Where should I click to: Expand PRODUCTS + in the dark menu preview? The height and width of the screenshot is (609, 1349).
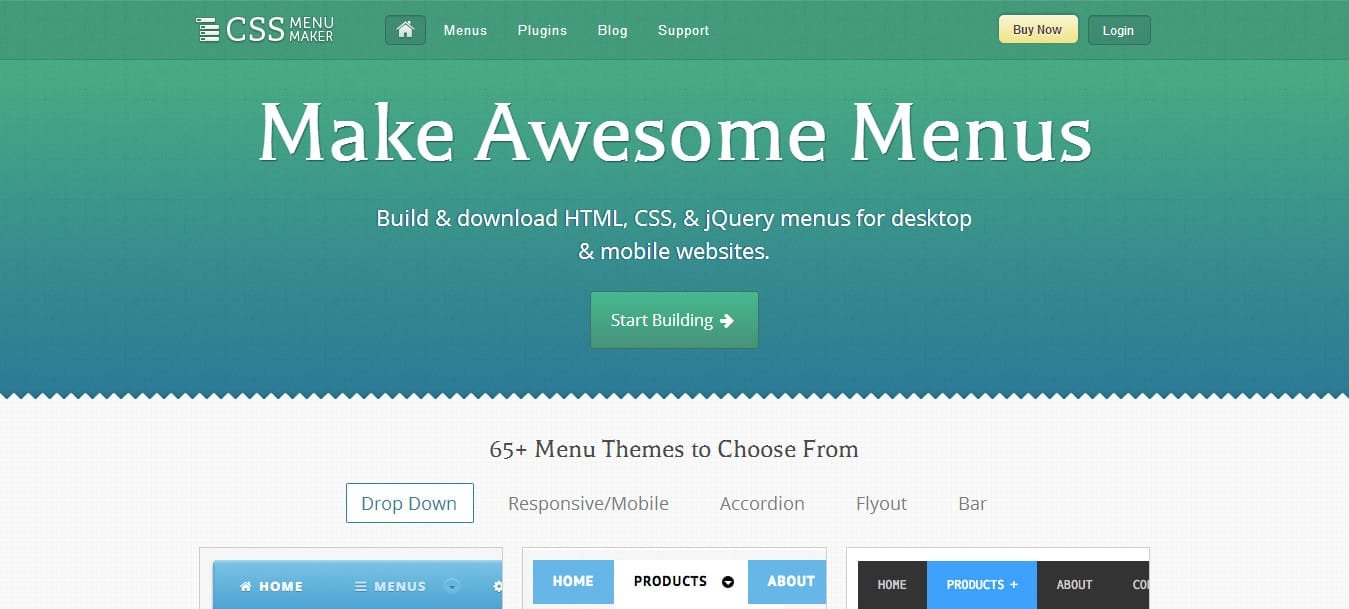[x=982, y=585]
